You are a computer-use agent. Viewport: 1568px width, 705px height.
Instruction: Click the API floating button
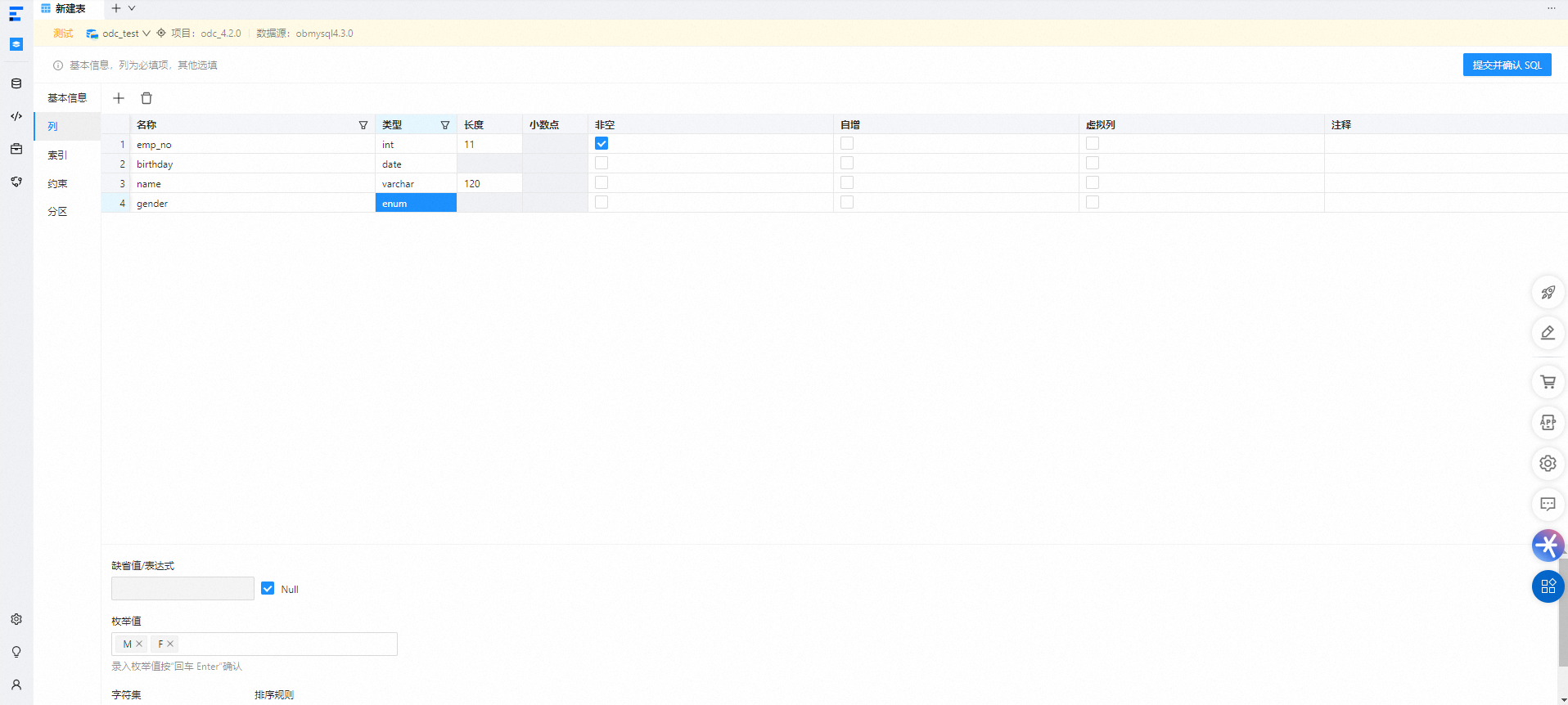[x=1548, y=423]
